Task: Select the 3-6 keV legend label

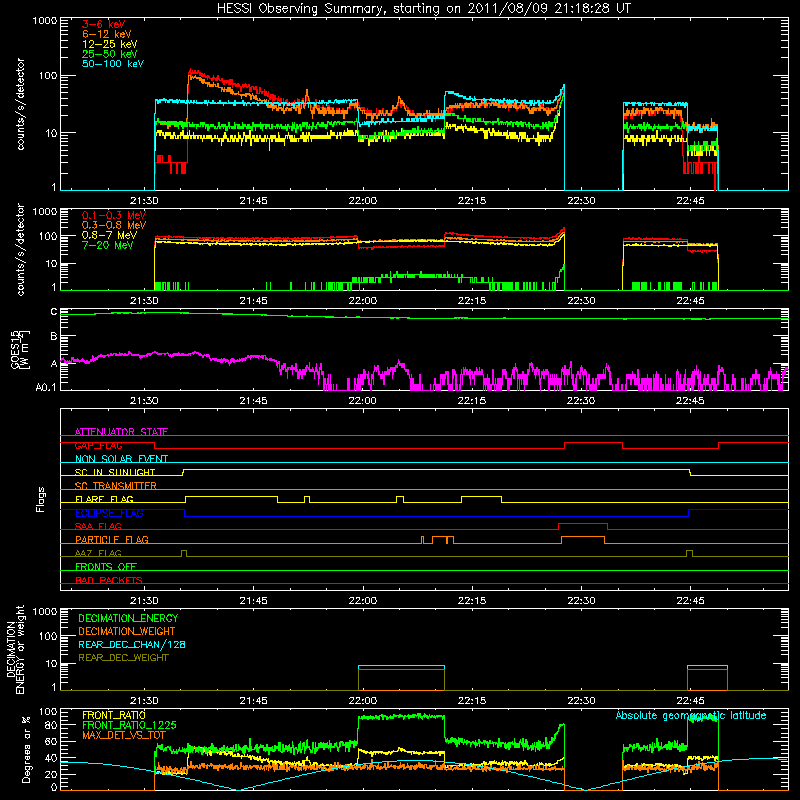Action: click(x=104, y=24)
